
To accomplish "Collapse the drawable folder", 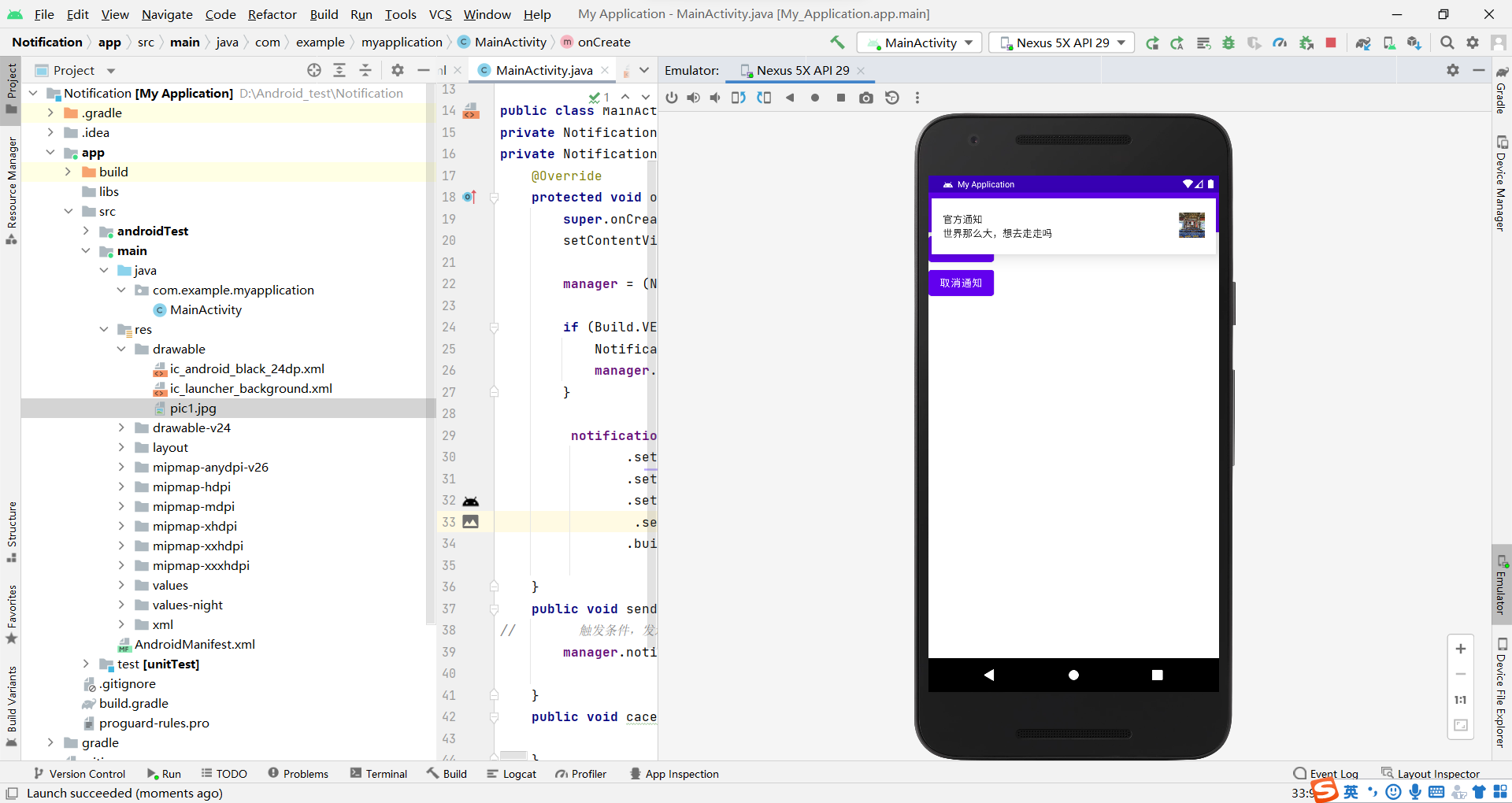I will pyautogui.click(x=121, y=349).
